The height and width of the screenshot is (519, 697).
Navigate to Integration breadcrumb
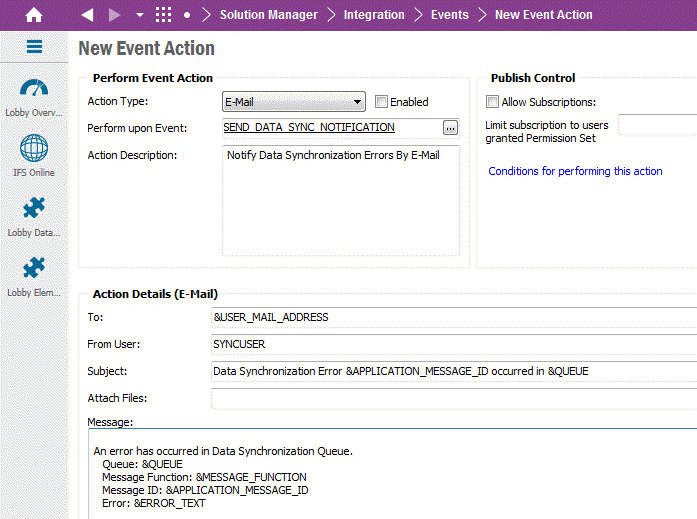point(374,15)
